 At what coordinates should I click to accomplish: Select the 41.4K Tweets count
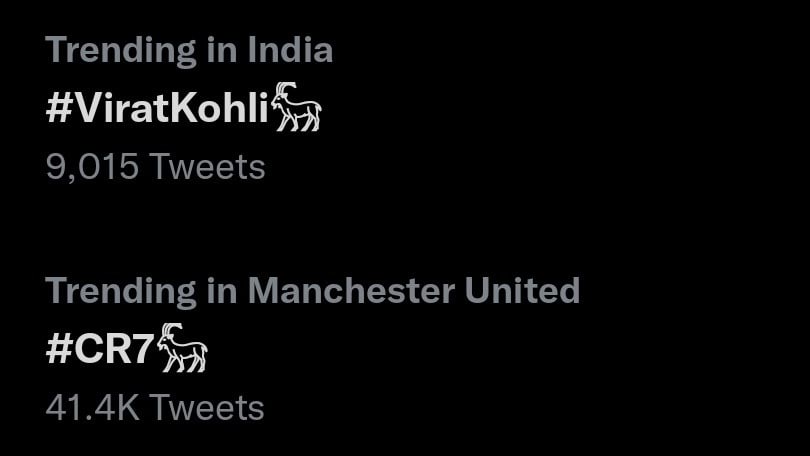tap(155, 408)
